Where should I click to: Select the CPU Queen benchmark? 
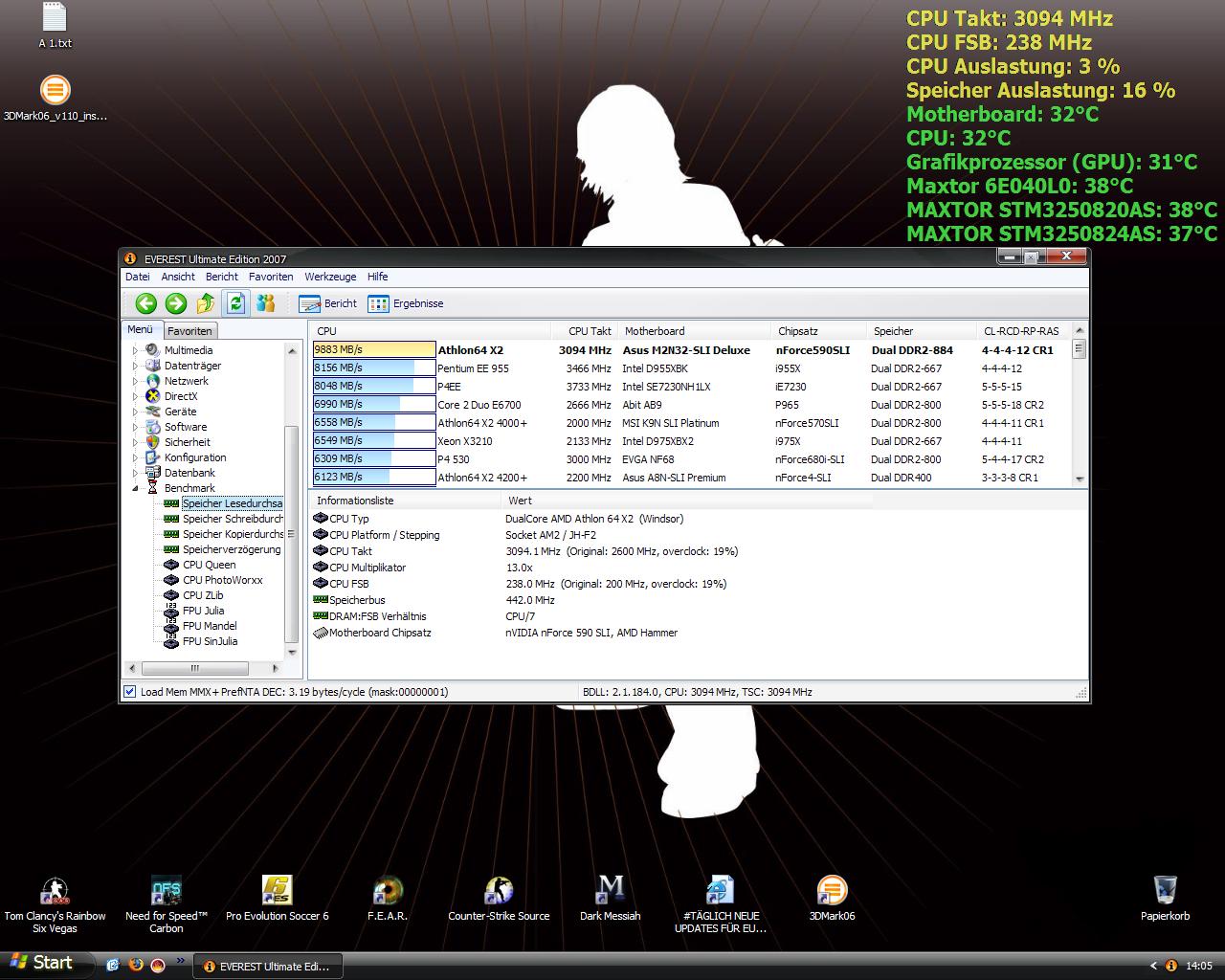click(209, 565)
